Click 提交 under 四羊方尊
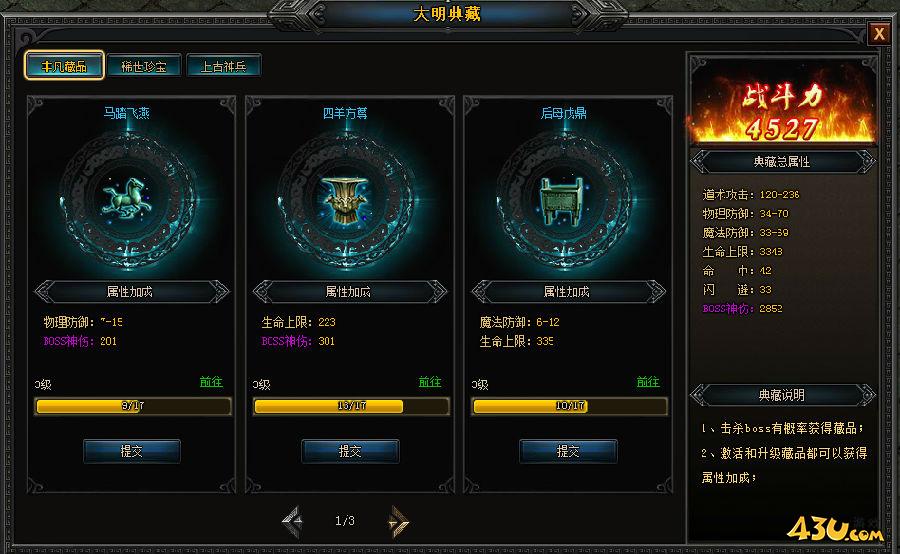This screenshot has width=900, height=554. 350,451
